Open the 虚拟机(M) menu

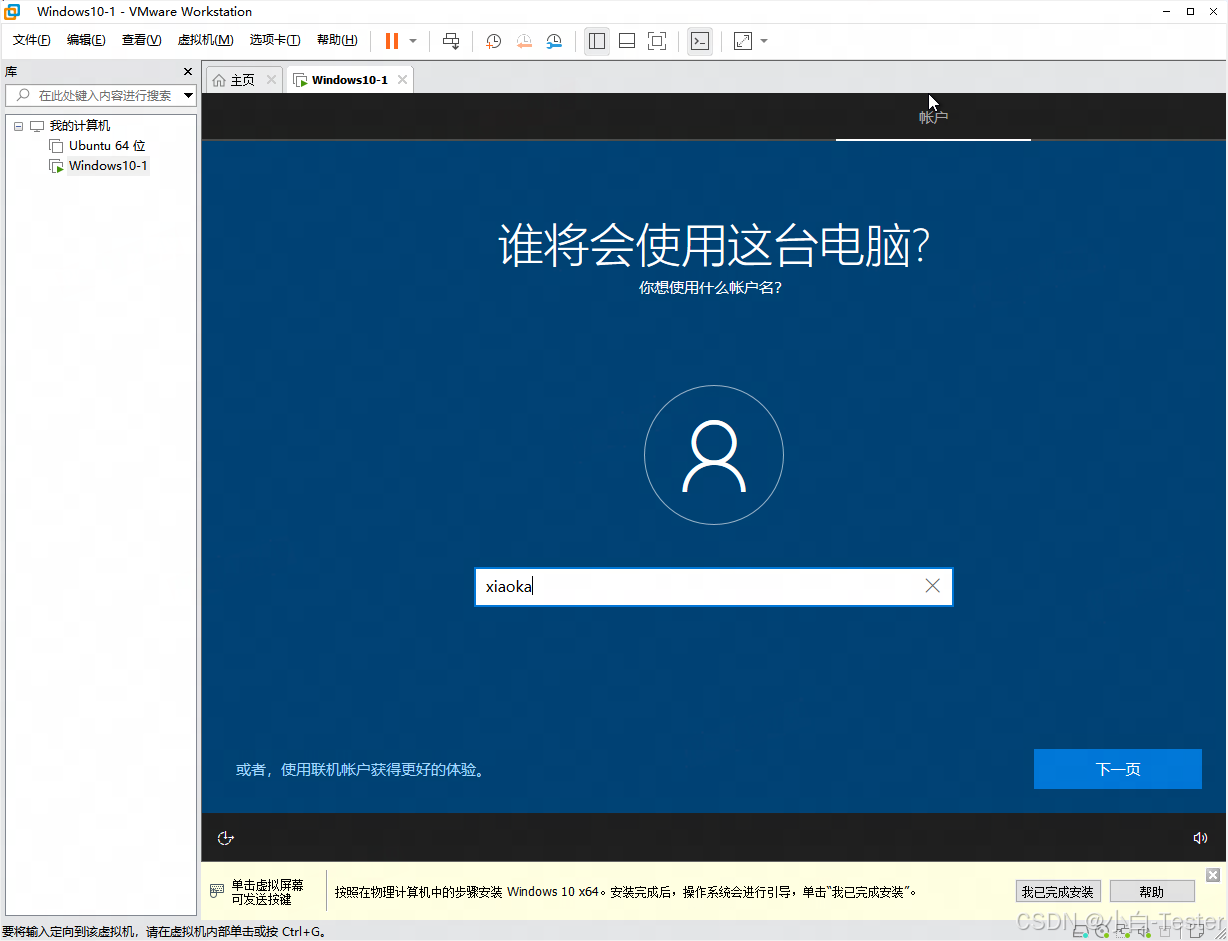tap(205, 40)
